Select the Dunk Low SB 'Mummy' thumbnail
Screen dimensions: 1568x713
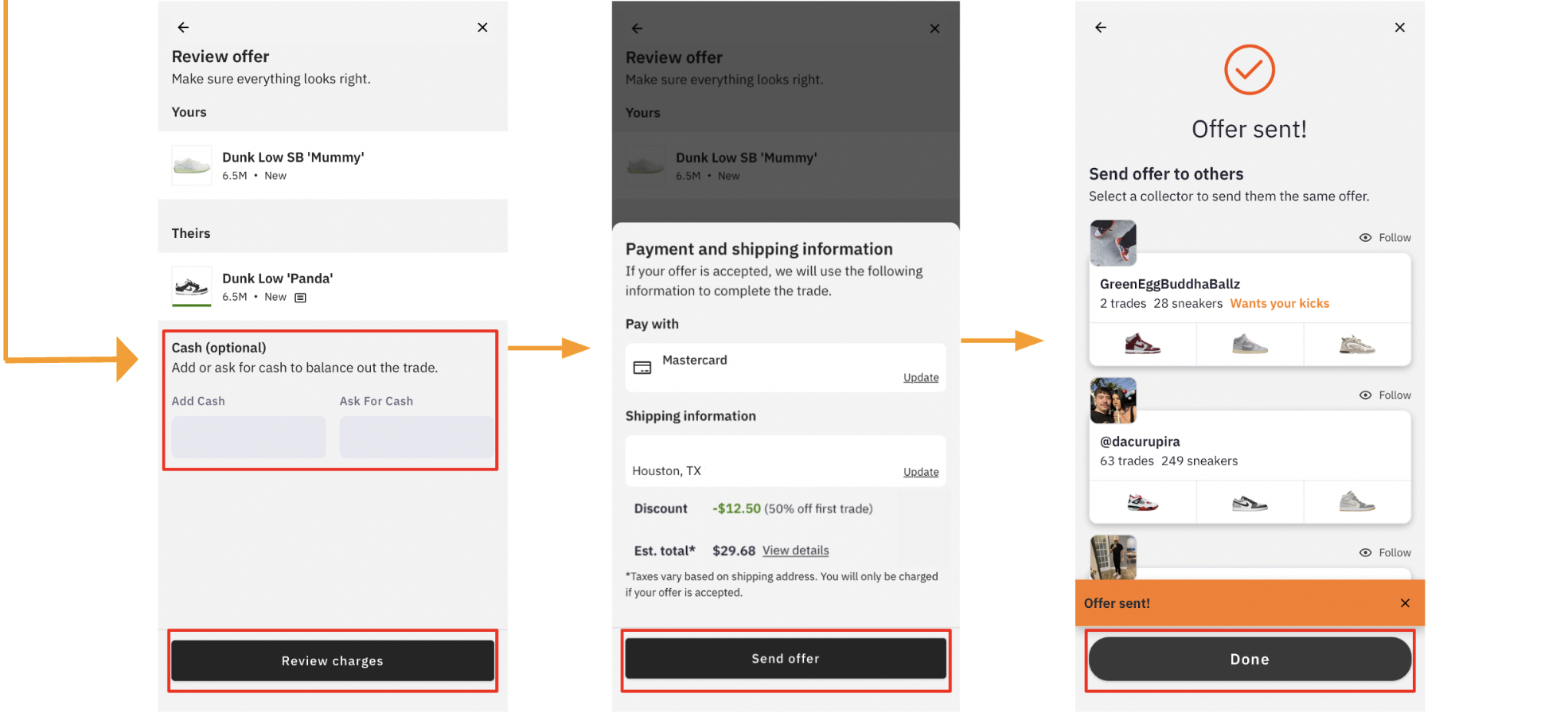(192, 166)
